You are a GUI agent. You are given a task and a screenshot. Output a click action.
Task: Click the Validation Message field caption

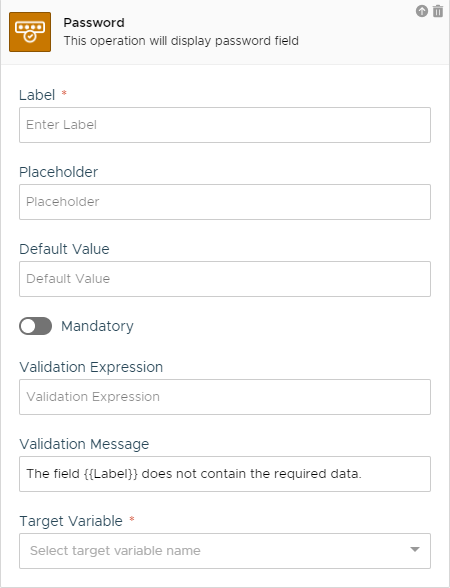84,444
